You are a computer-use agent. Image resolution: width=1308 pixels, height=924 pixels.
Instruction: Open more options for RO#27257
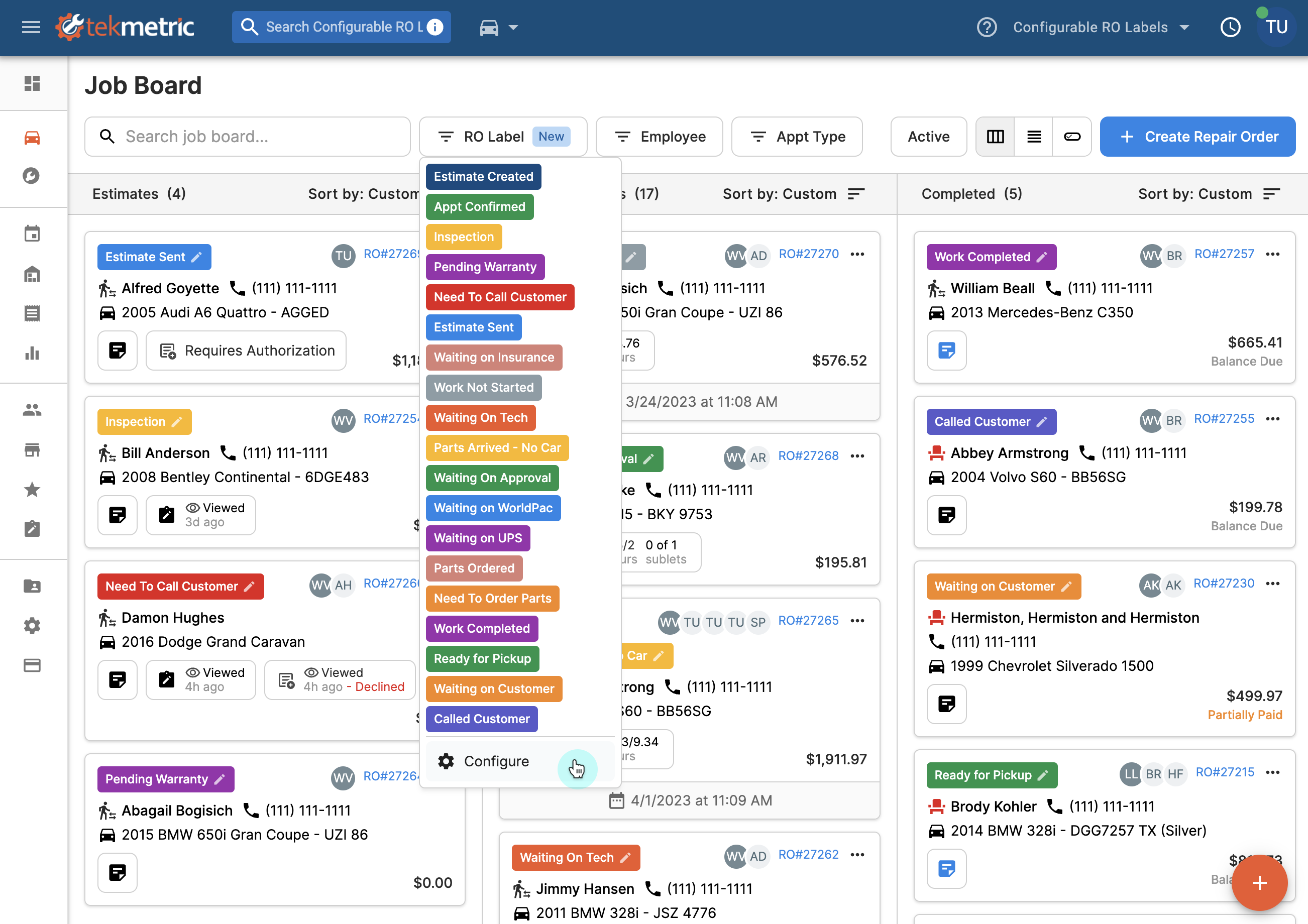1272,254
